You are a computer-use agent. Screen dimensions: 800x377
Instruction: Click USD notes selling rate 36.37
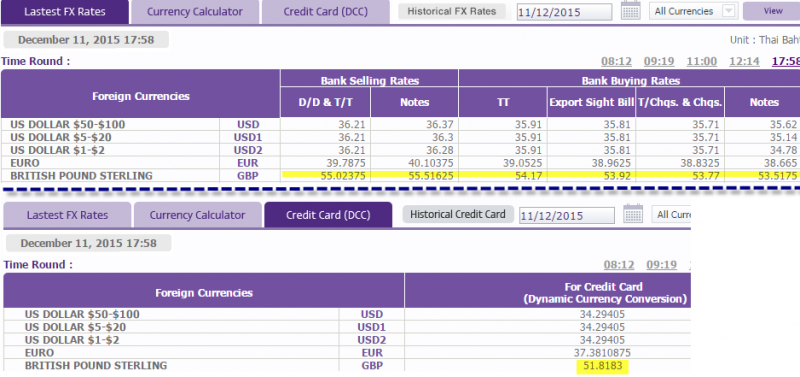440,124
